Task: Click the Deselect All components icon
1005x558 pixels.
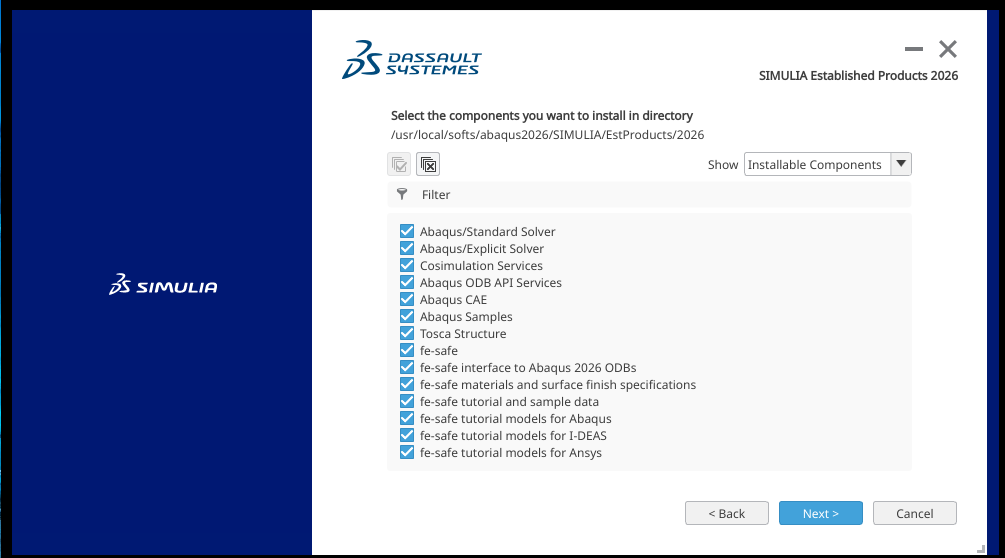Action: pyautogui.click(x=428, y=165)
